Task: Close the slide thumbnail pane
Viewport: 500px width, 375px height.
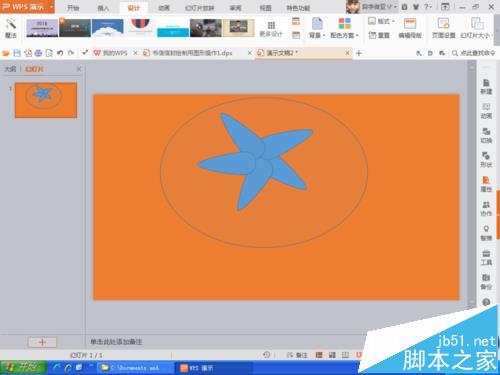Action: [79, 69]
